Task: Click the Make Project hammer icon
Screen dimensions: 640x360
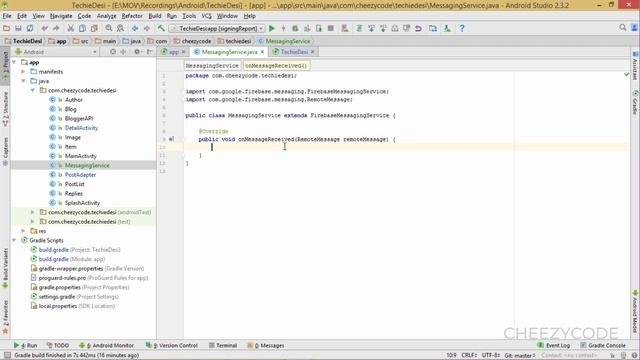Action: tap(161, 28)
